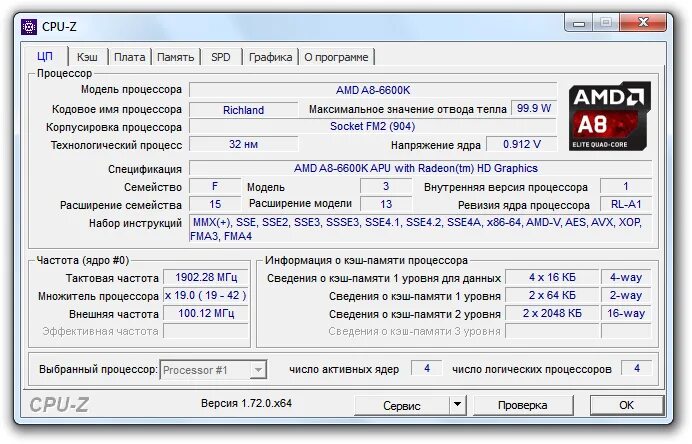The width and height of the screenshot is (692, 444).
Task: Click the AMD A8 processor logo
Action: coord(609,116)
